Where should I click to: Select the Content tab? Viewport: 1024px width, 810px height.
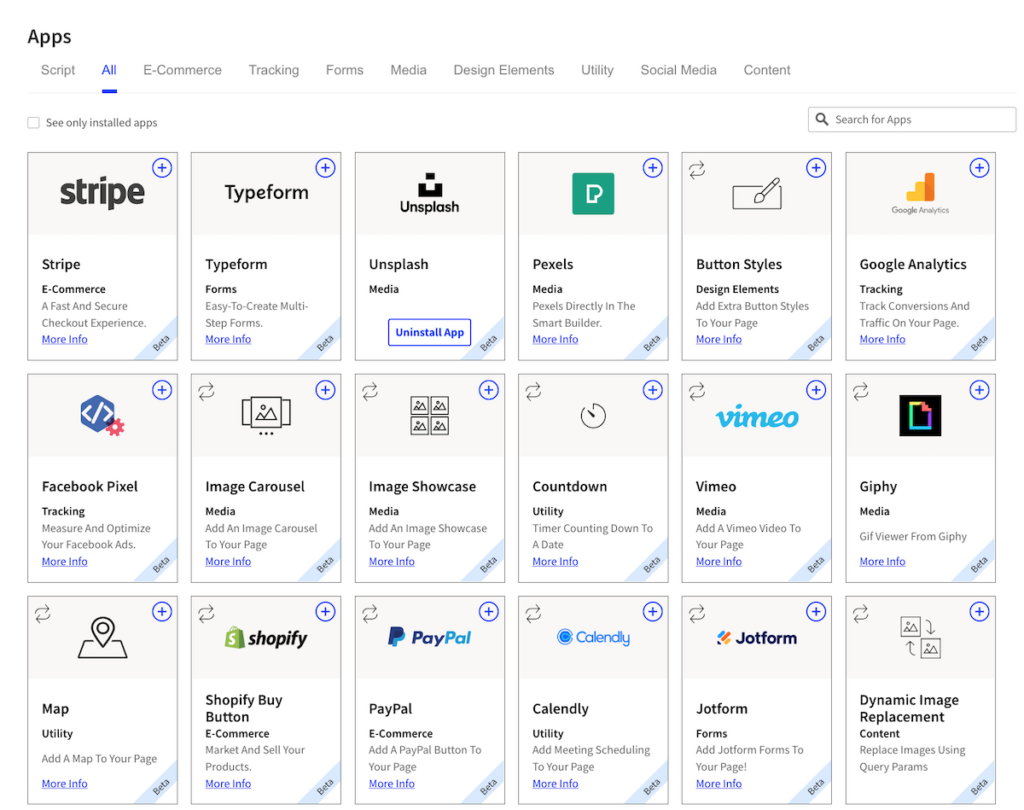pyautogui.click(x=767, y=70)
